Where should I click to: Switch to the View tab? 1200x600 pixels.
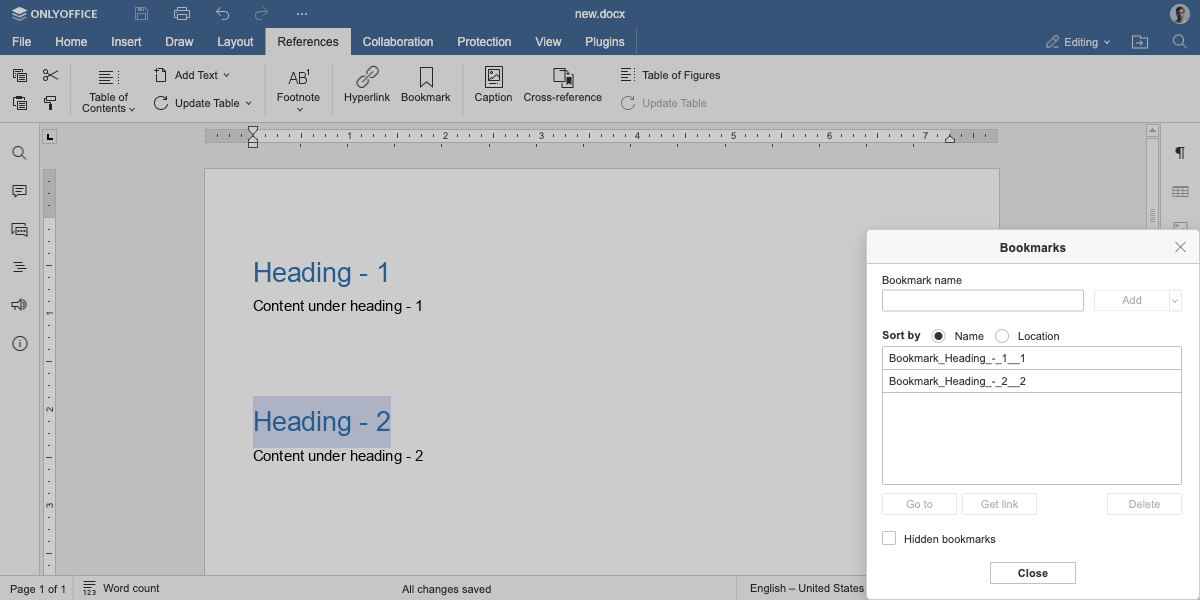[x=548, y=42]
